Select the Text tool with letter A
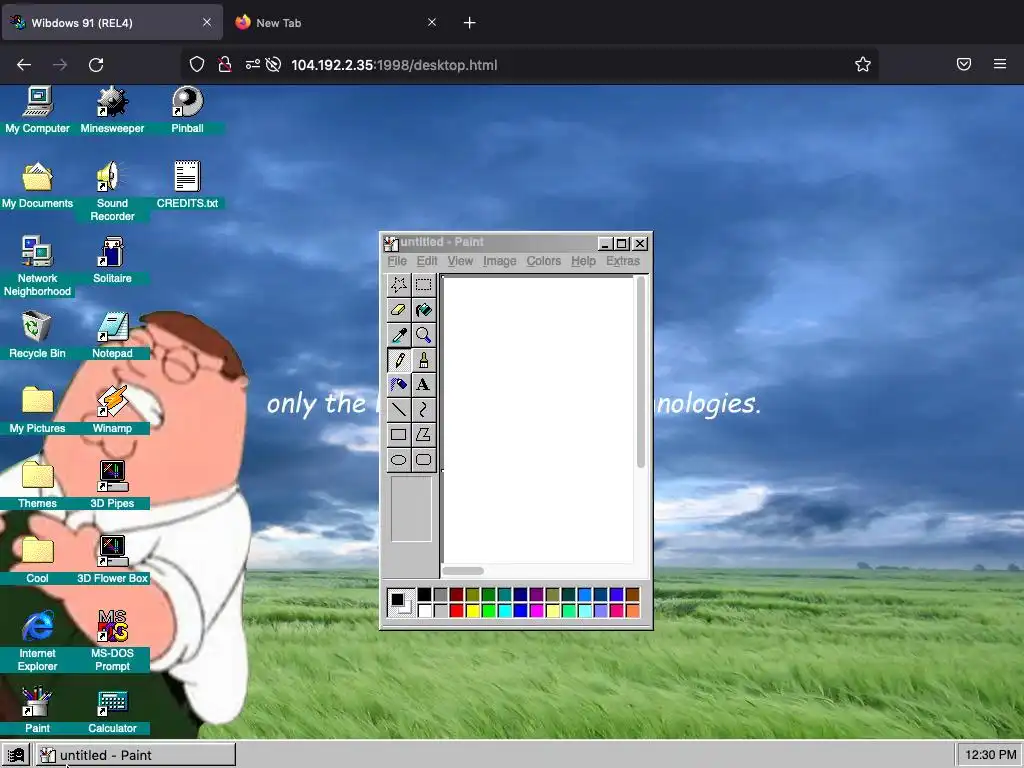 (423, 385)
